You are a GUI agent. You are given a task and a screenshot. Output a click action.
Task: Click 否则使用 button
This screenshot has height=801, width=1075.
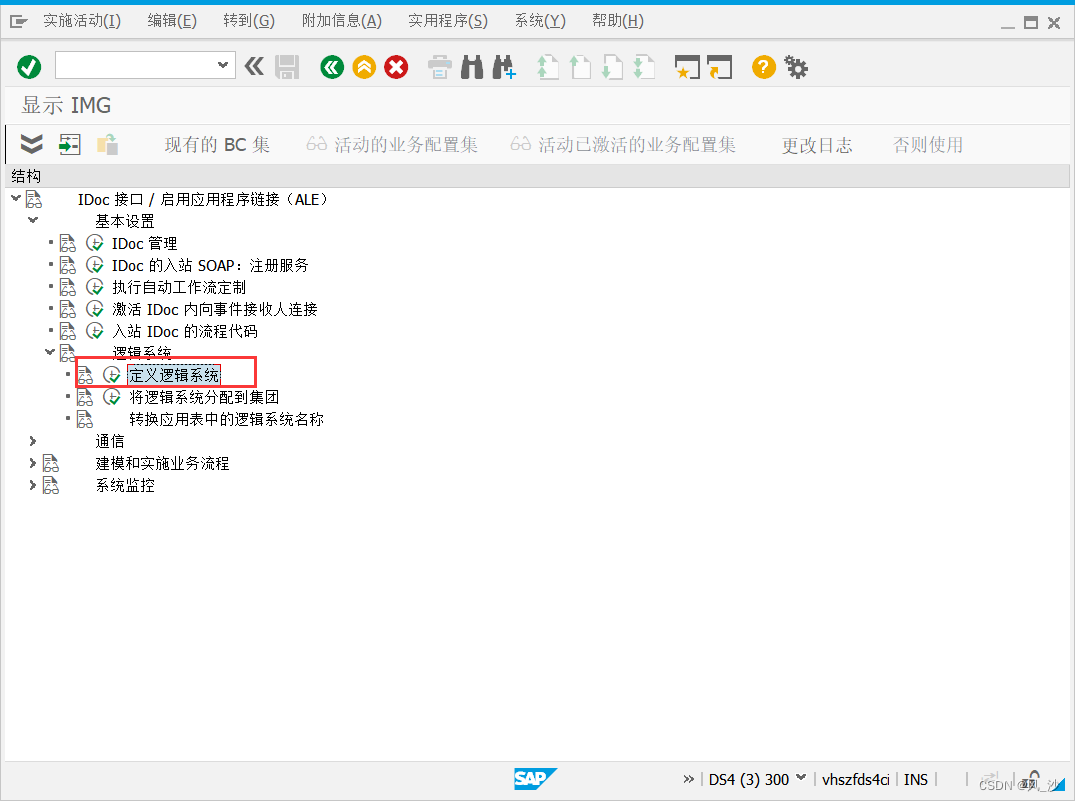point(928,145)
